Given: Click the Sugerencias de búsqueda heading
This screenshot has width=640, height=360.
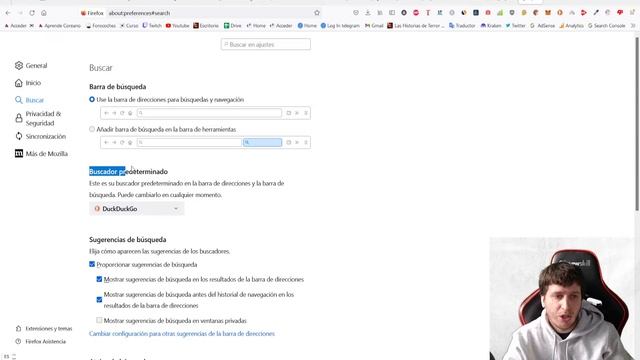Looking at the screenshot, I should (127, 240).
